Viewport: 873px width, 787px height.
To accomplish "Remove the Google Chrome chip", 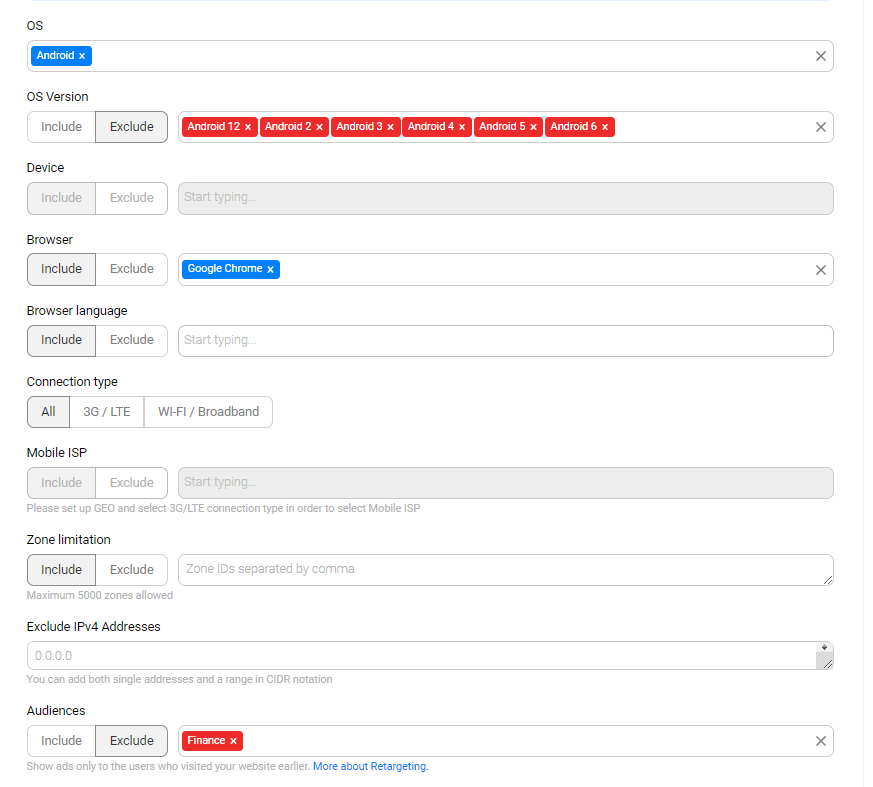I will pyautogui.click(x=270, y=268).
